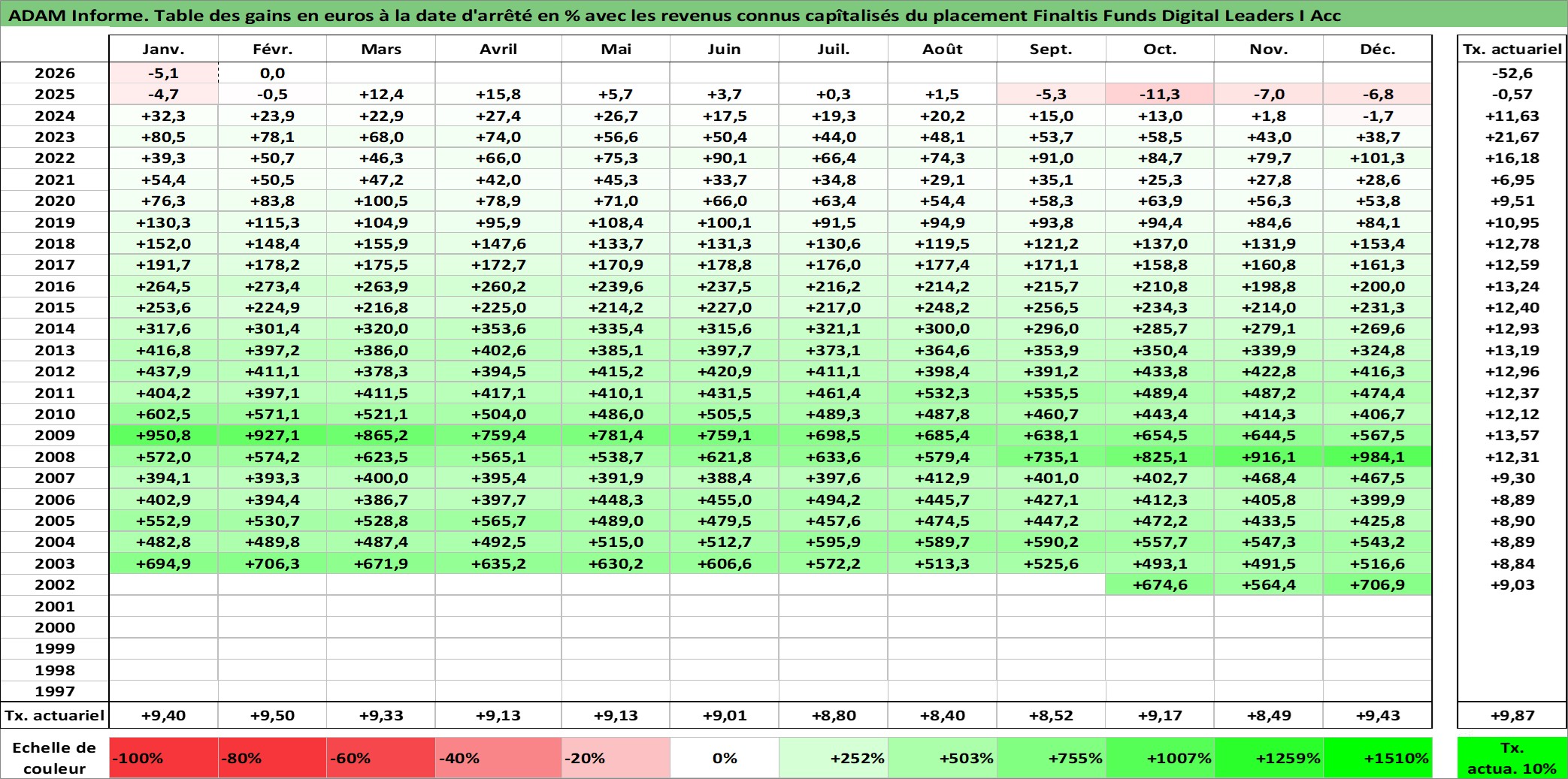Click value +9,43 in bottom Tx. actuariel row
1568x779 pixels.
(x=1377, y=715)
